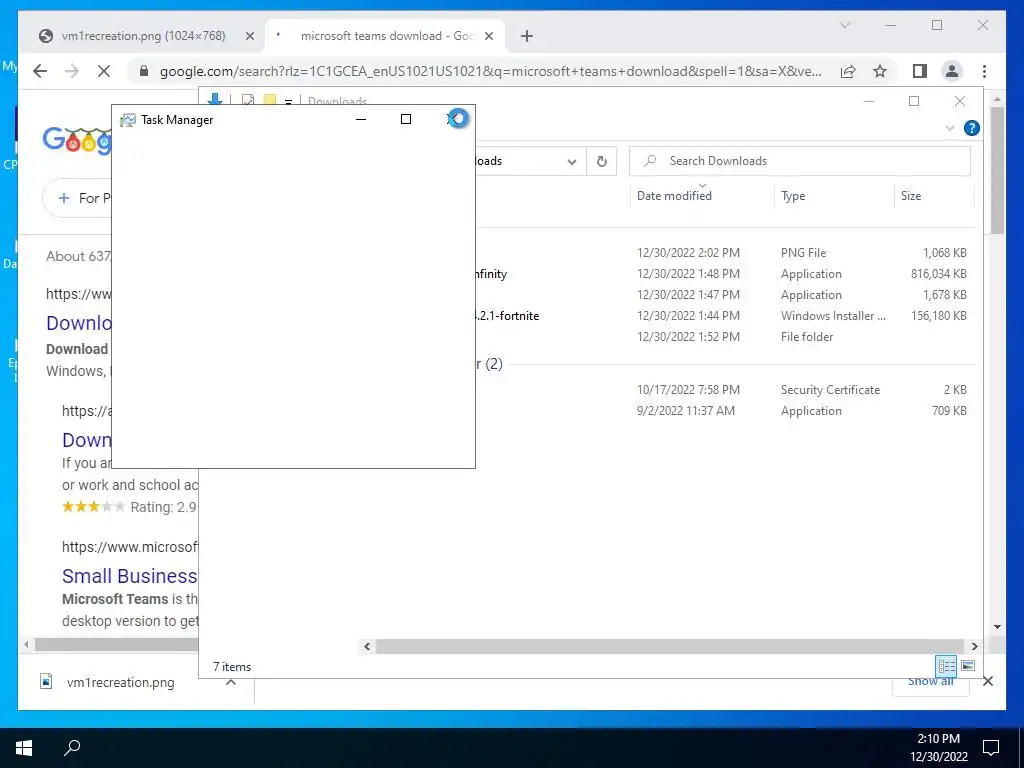Click the Chrome vertical scrollbar thumb

pyautogui.click(x=997, y=170)
